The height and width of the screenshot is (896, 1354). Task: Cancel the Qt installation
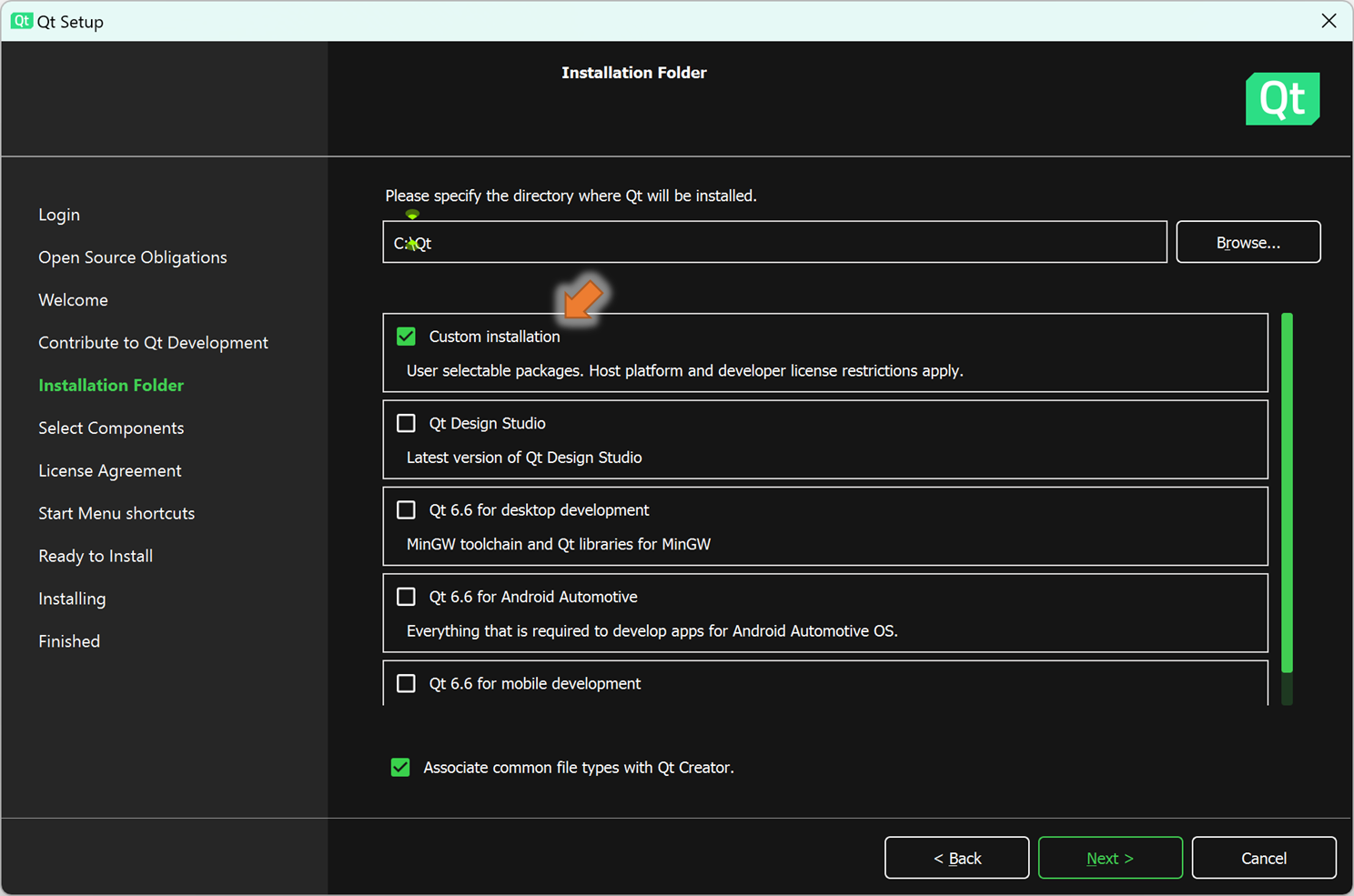(1264, 858)
